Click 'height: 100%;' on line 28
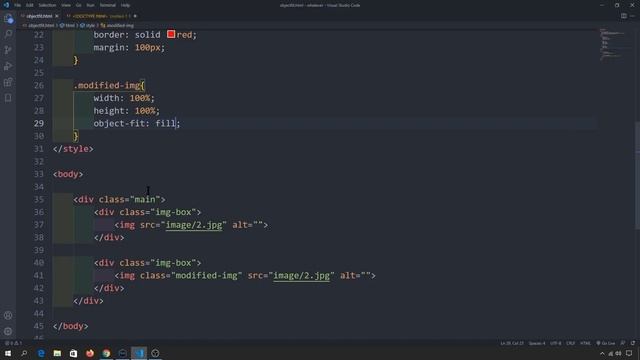This screenshot has width=640, height=360. point(127,111)
